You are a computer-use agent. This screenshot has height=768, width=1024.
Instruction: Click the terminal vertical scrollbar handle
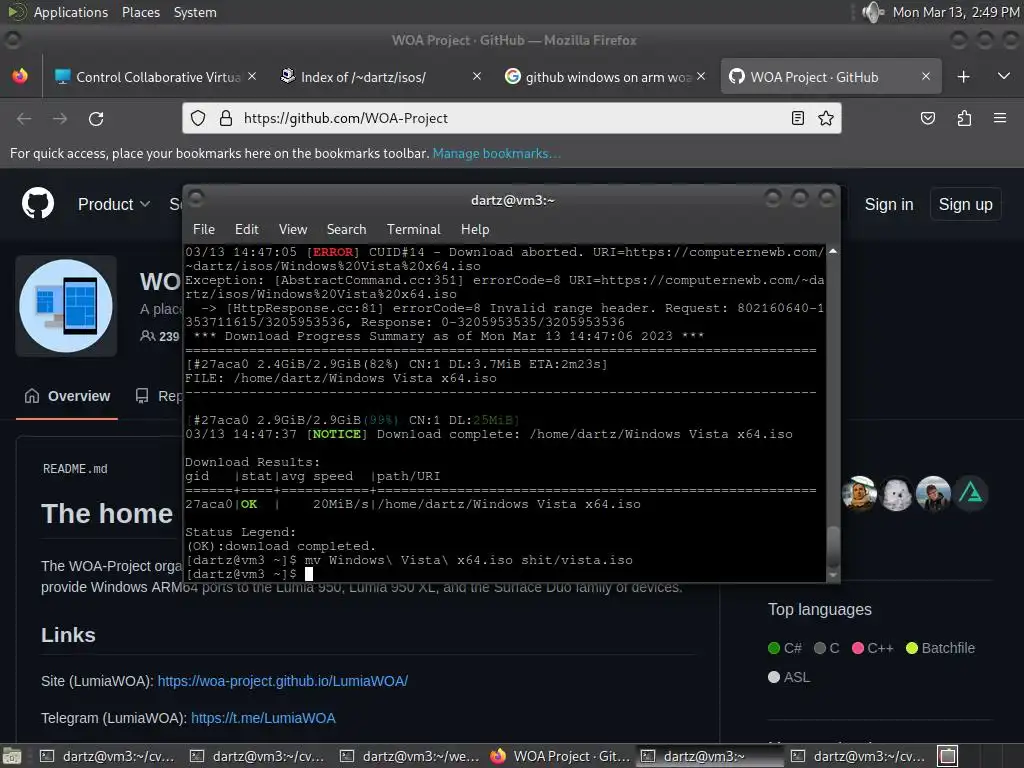pyautogui.click(x=833, y=545)
